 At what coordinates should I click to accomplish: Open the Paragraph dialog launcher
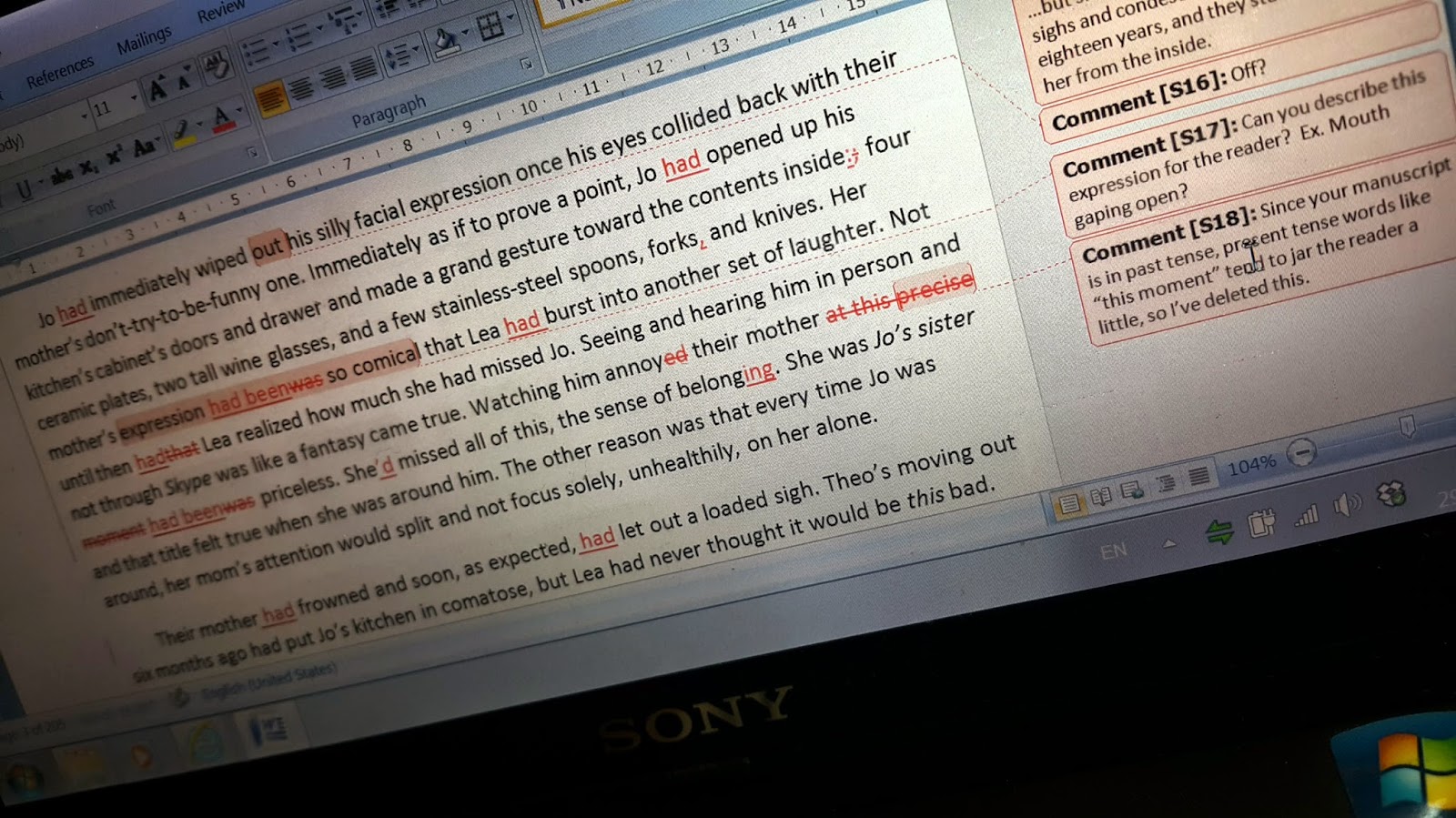pyautogui.click(x=526, y=63)
